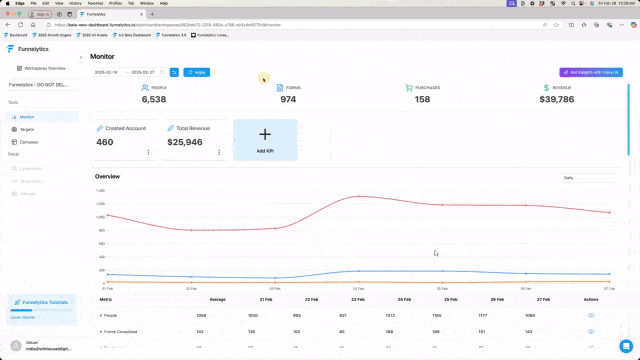Open the Window menu
This screenshot has width=640, height=360.
click(x=147, y=3)
